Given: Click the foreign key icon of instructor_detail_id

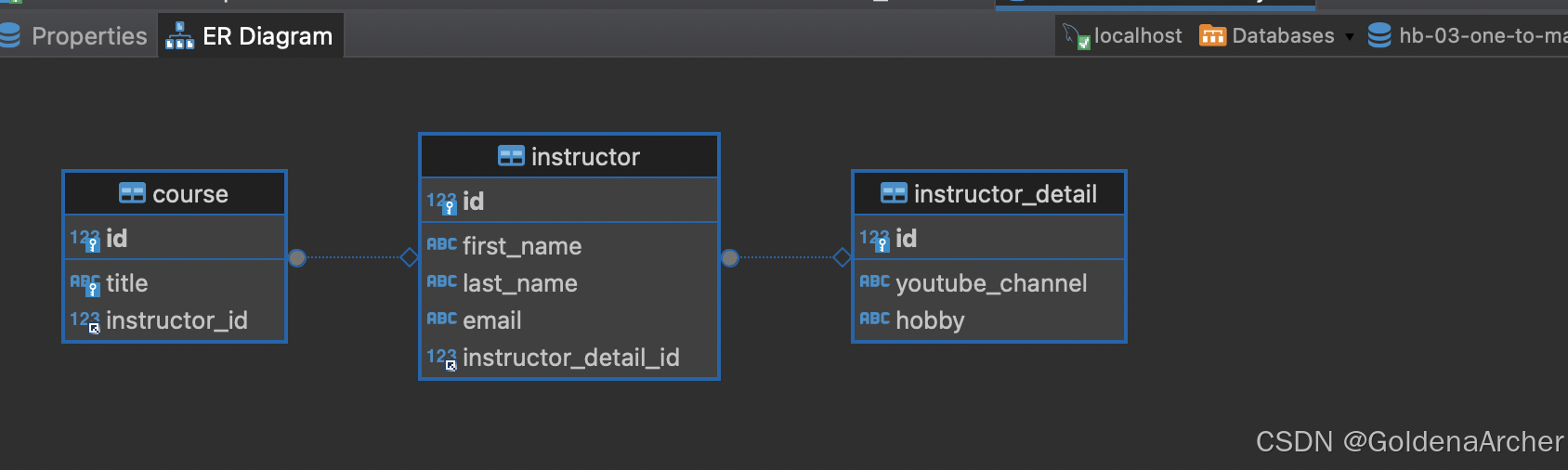Looking at the screenshot, I should point(442,359).
